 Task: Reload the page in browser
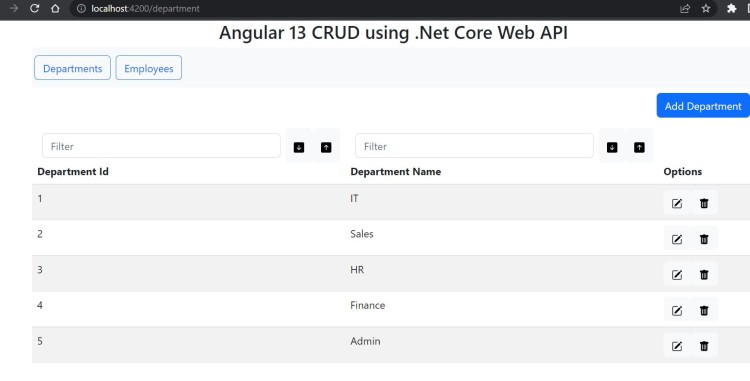[x=34, y=8]
